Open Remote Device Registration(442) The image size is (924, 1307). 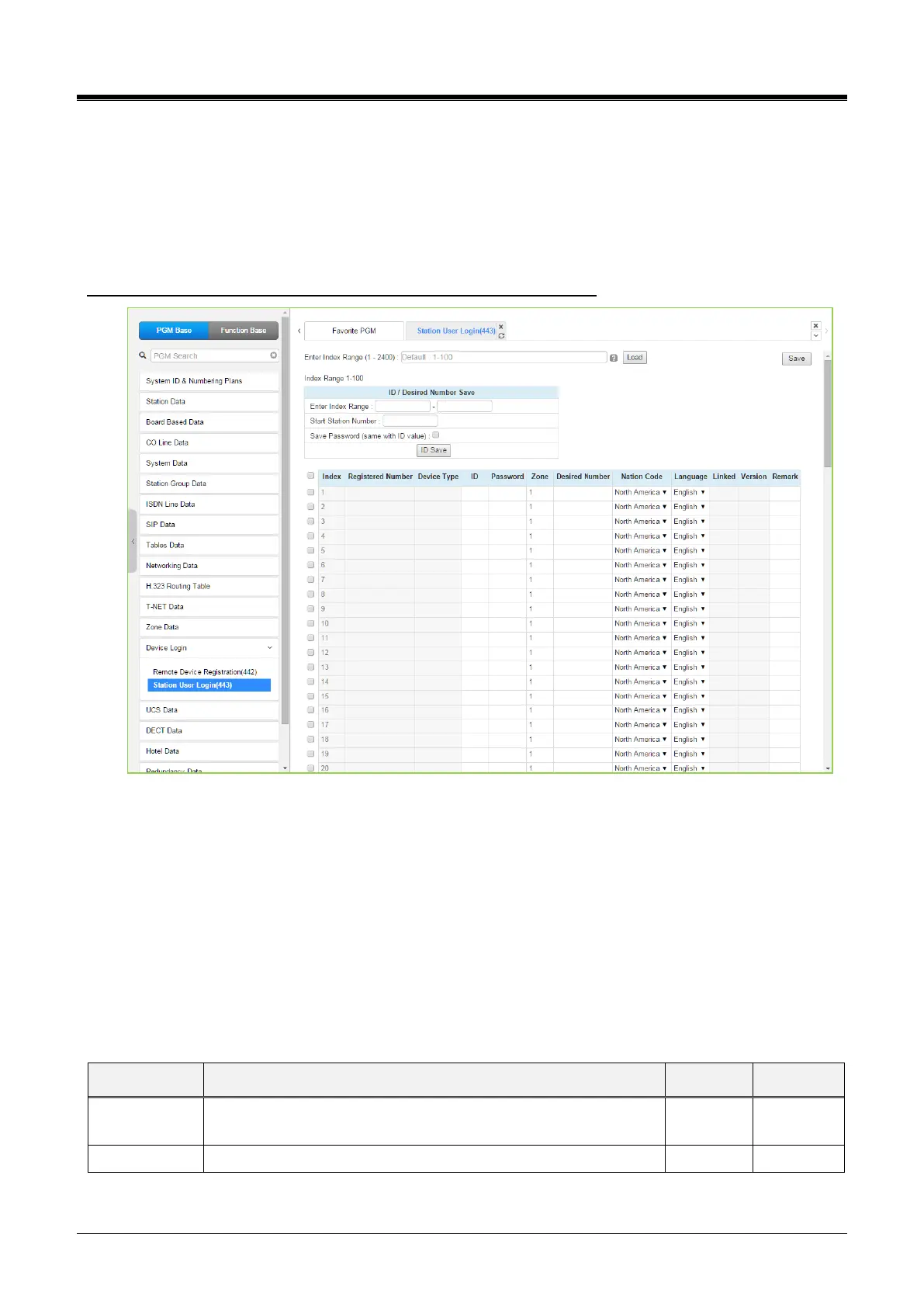point(205,672)
